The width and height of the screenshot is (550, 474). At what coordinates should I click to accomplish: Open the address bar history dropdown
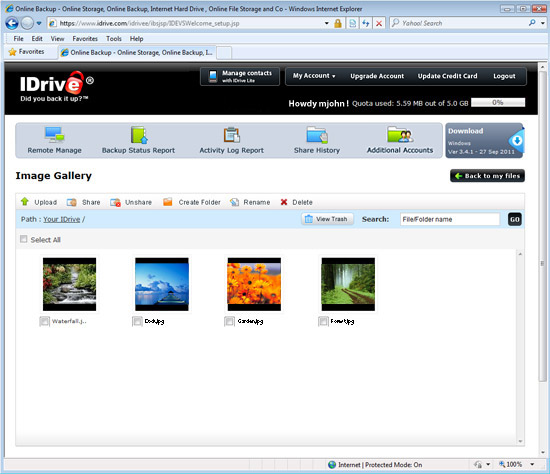coord(327,24)
